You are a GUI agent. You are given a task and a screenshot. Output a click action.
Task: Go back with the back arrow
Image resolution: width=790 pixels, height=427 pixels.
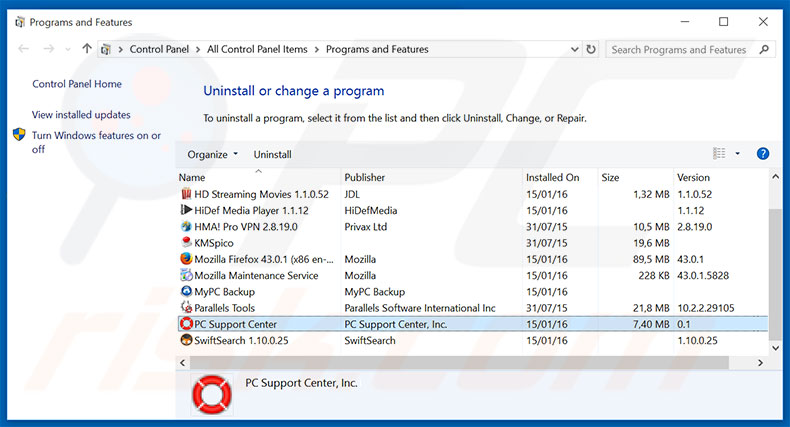23,49
